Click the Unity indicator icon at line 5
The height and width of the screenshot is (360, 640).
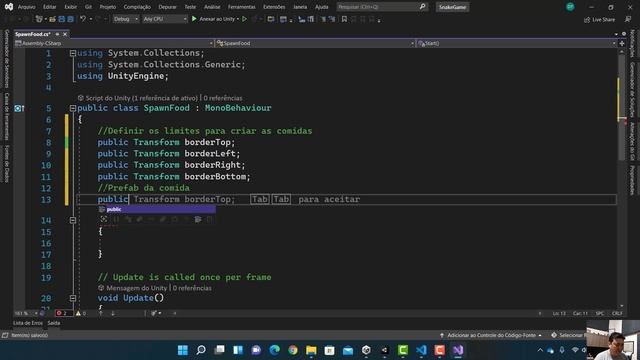(x=19, y=108)
